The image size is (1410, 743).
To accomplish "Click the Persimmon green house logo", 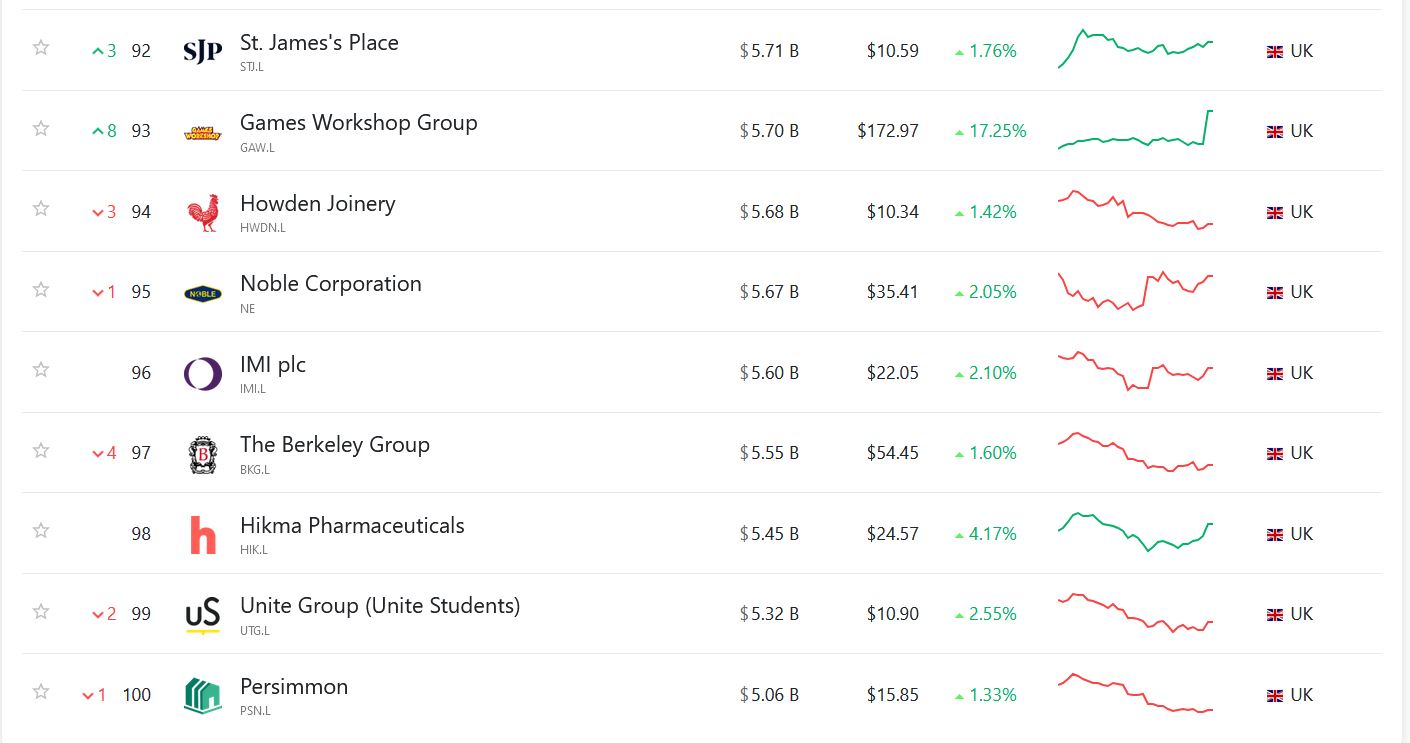I will pos(203,696).
